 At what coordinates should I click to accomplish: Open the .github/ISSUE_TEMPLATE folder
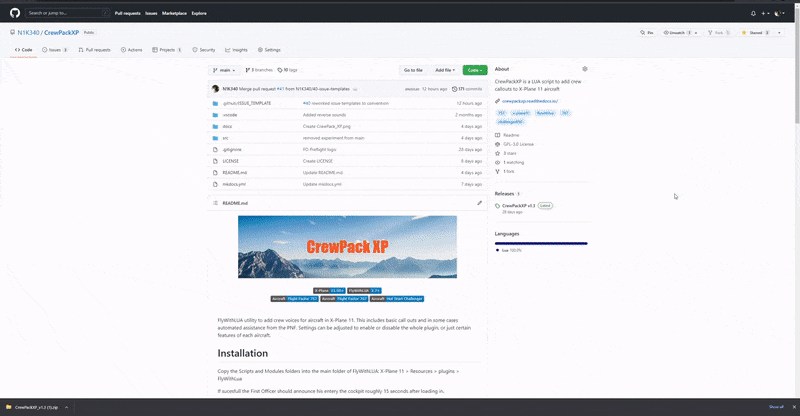[247, 103]
